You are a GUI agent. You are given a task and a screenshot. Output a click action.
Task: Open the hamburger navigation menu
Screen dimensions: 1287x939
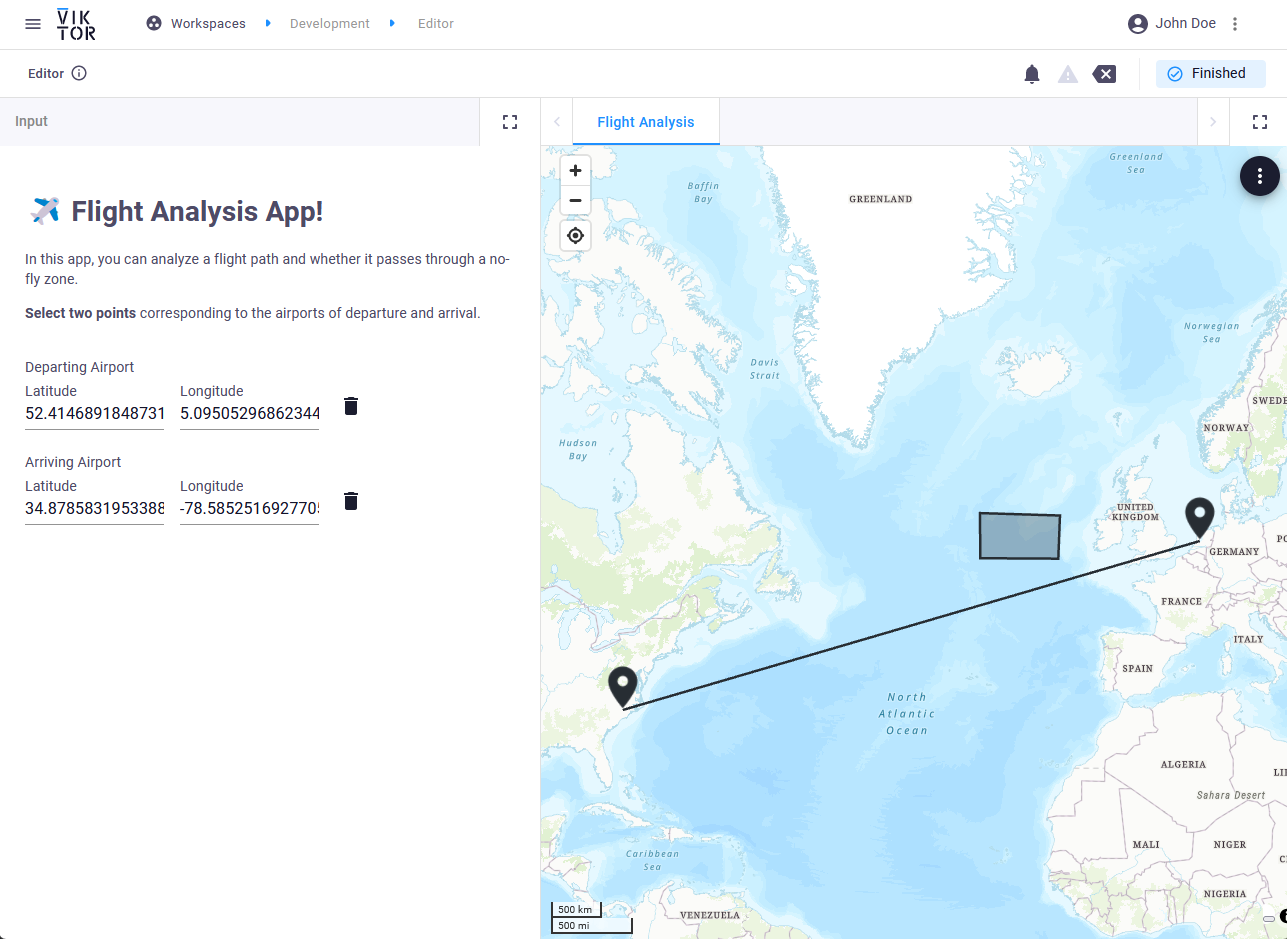(x=33, y=24)
